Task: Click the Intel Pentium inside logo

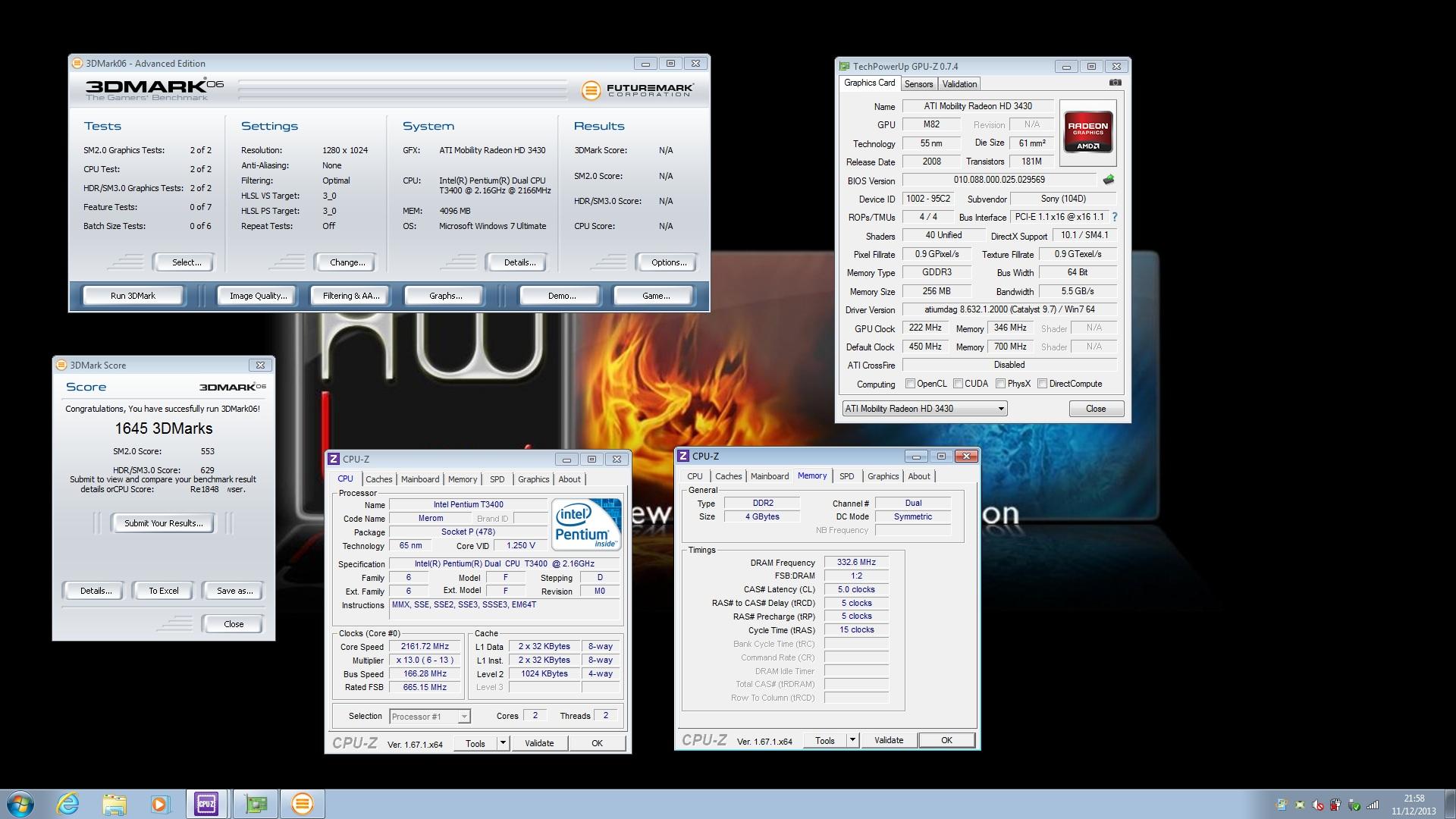Action: (x=586, y=524)
